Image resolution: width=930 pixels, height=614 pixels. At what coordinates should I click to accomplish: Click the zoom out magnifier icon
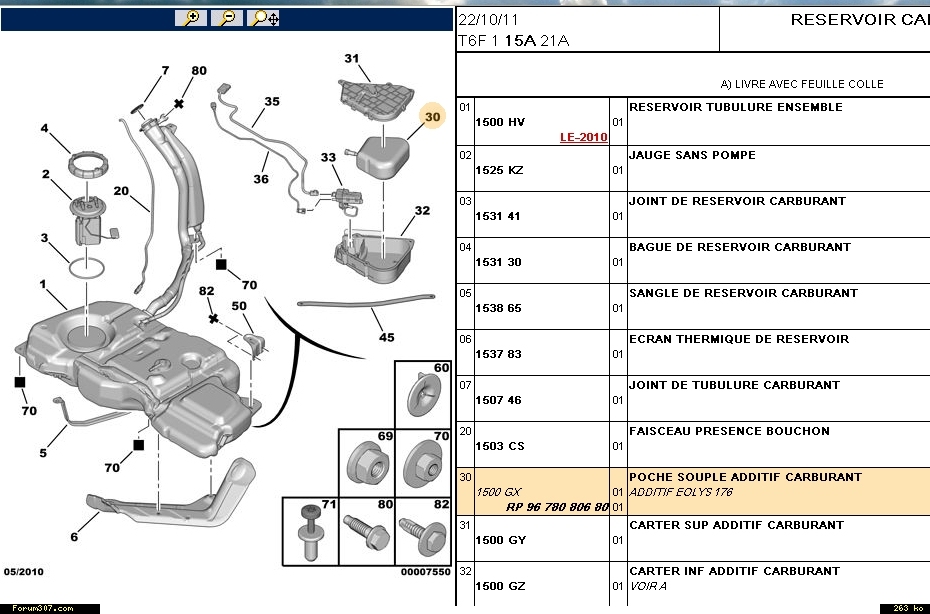click(226, 18)
